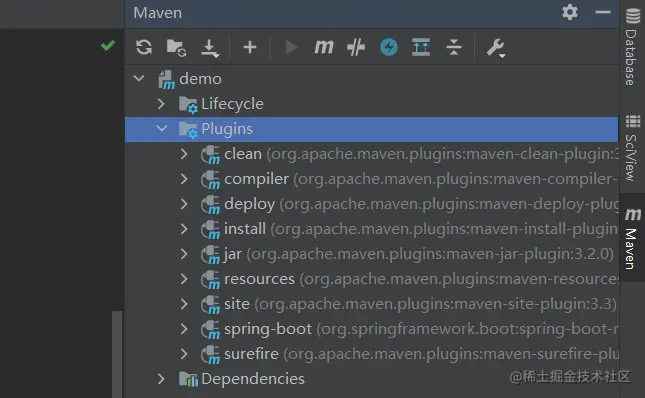Select the clean plugin row
Image resolution: width=645 pixels, height=398 pixels.
tap(371, 154)
